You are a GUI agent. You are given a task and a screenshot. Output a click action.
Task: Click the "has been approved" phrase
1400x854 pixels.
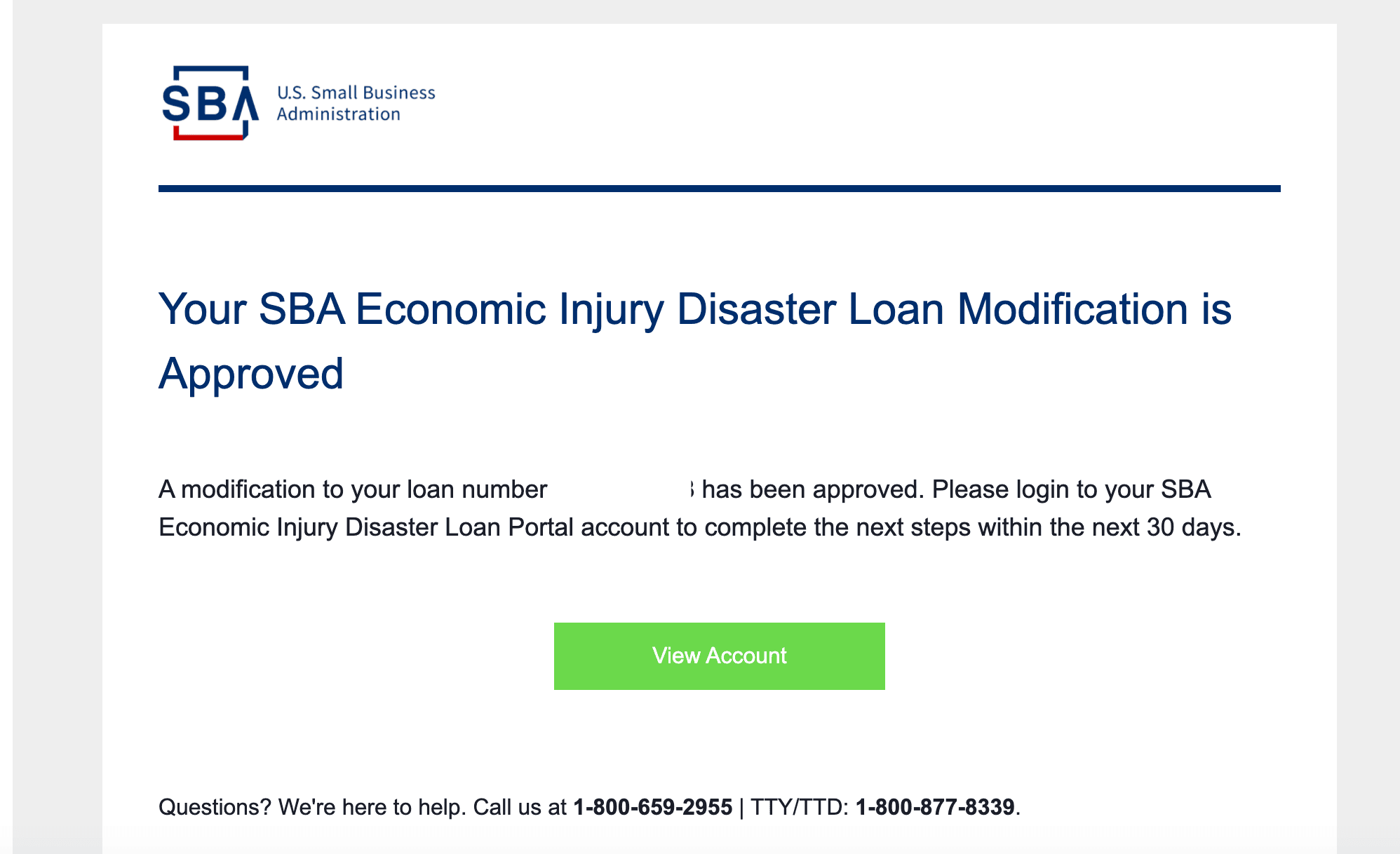[x=810, y=489]
